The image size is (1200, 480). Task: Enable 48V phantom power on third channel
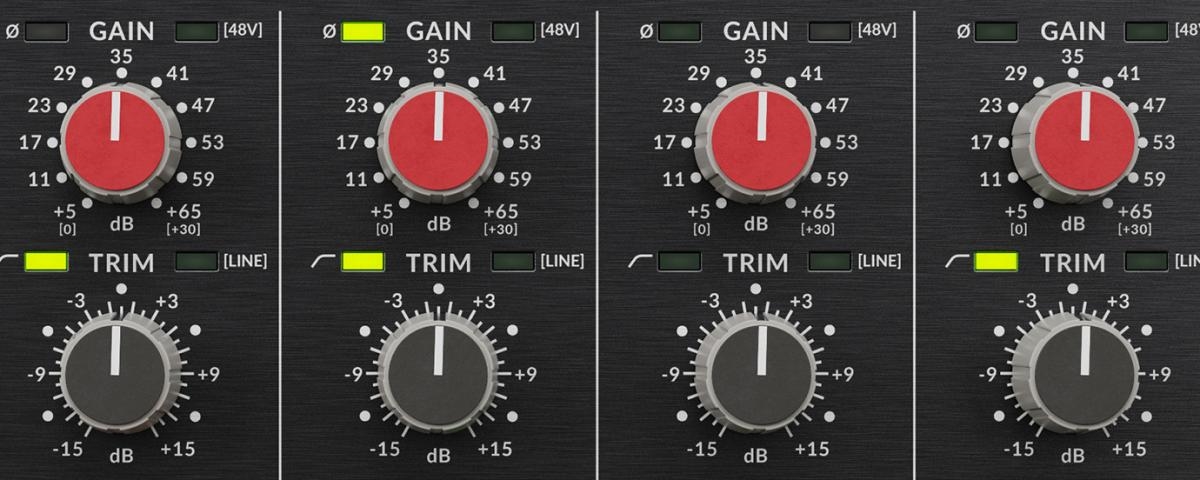[830, 31]
